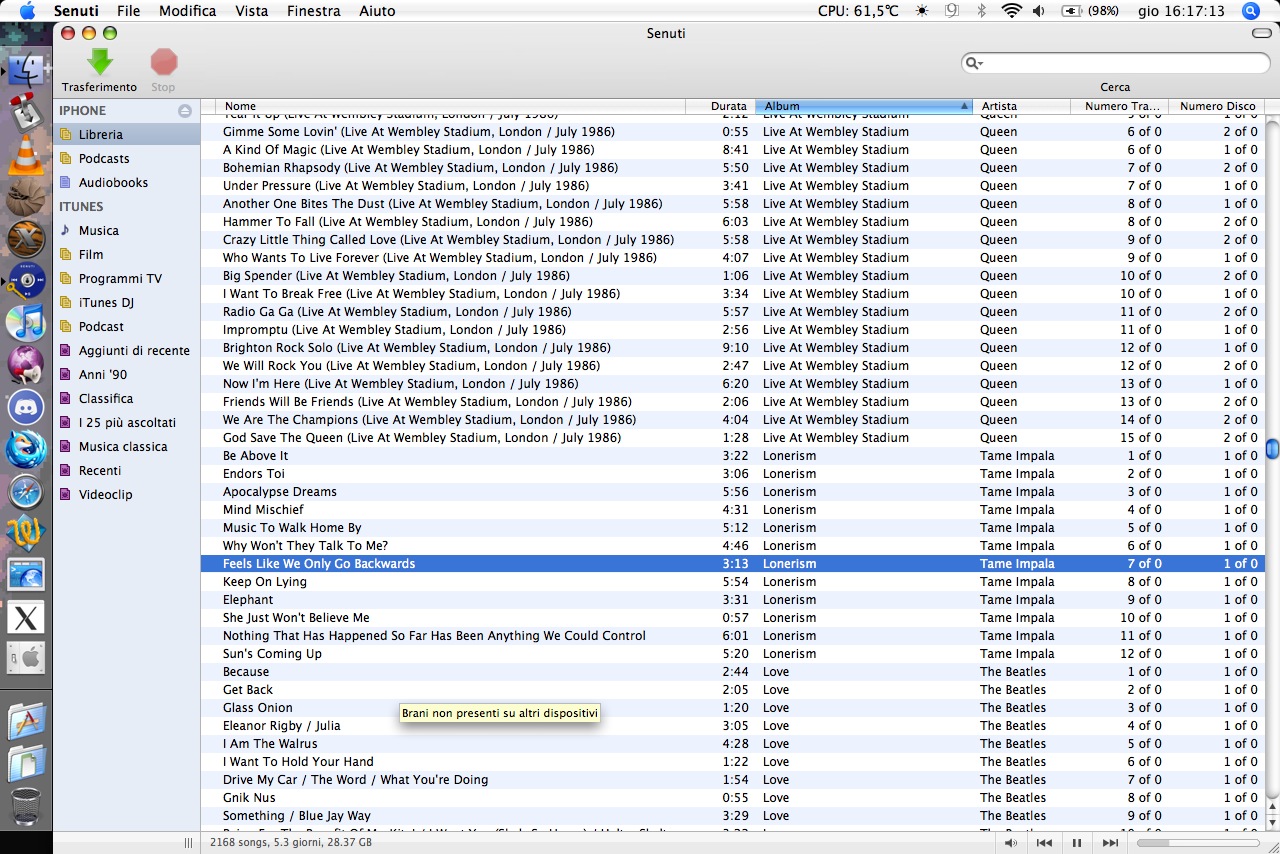
Task: Launch VLC from the Dock
Action: 26,154
